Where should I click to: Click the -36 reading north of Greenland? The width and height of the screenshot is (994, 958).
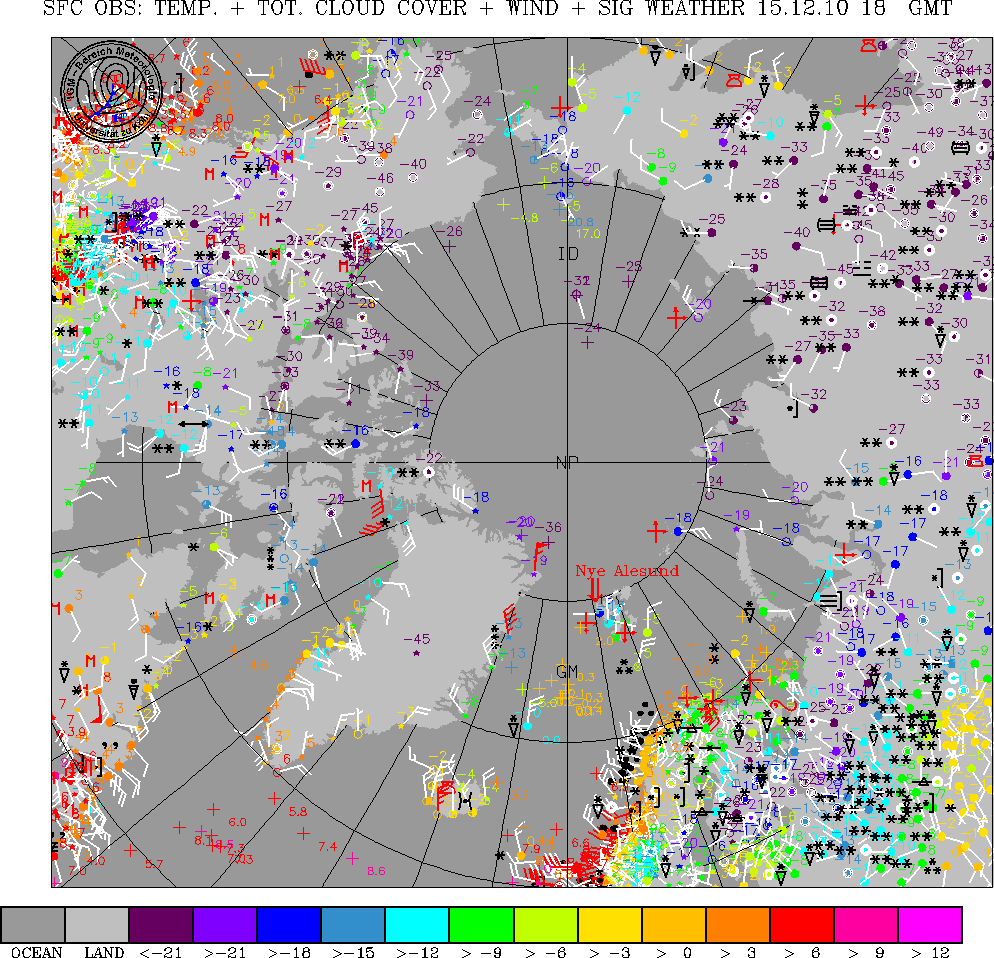[548, 527]
